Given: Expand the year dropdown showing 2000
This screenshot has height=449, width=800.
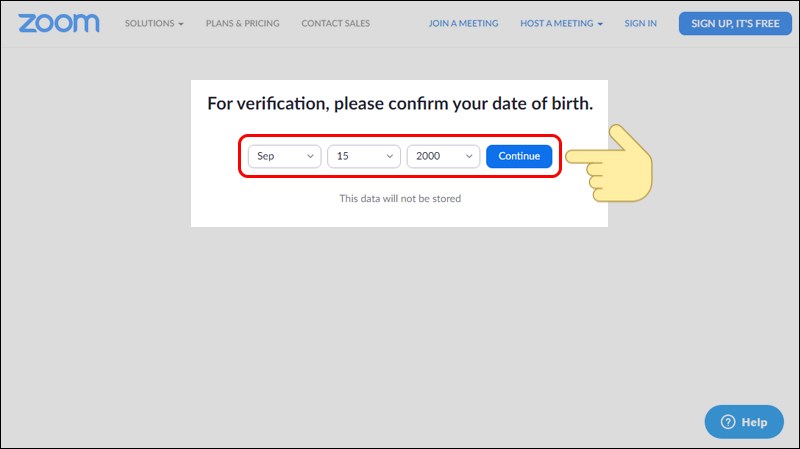Looking at the screenshot, I should (x=443, y=156).
